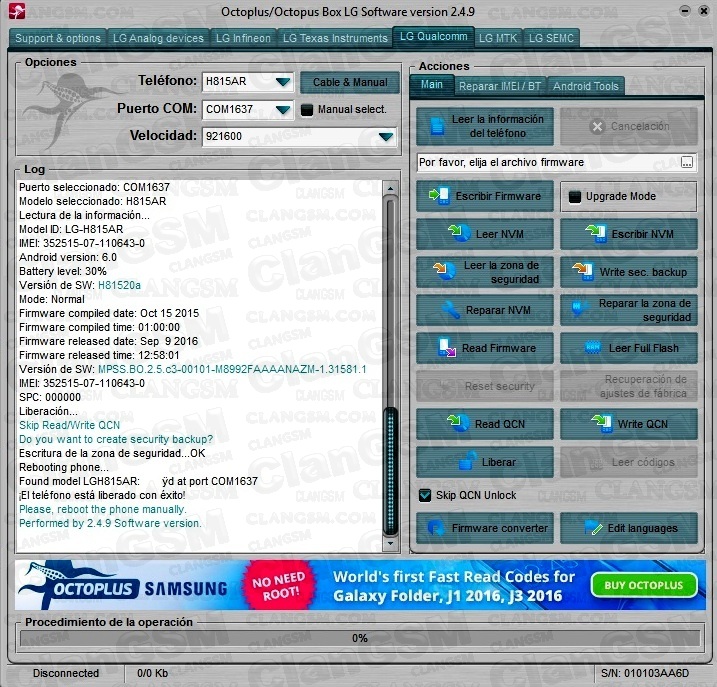Click the Read Firmware phone icon
The height and width of the screenshot is (687, 717).
[x=446, y=347]
